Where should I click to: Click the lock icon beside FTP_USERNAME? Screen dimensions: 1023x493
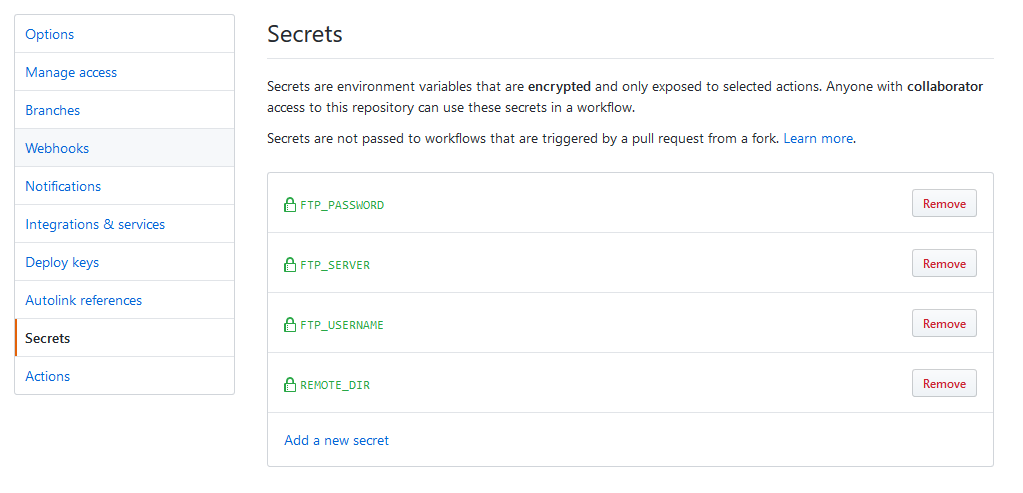[x=290, y=325]
